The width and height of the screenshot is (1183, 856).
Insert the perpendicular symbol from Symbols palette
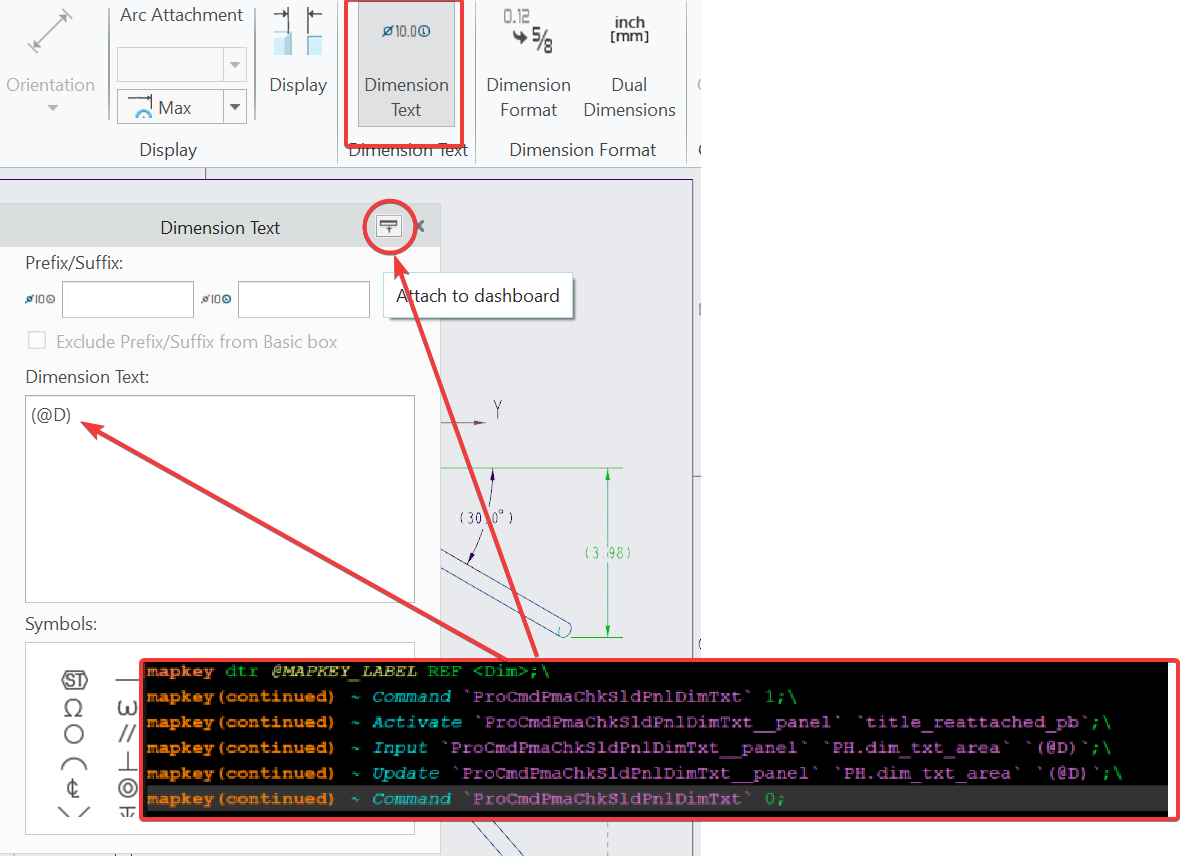coord(125,761)
